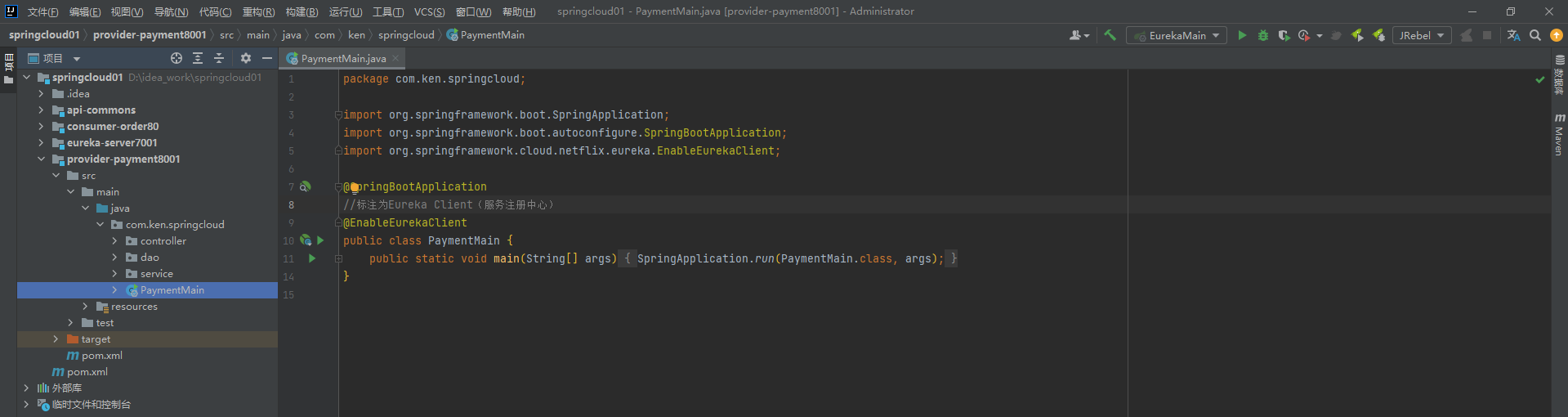Open the code-with-me user icon

coord(1079,35)
